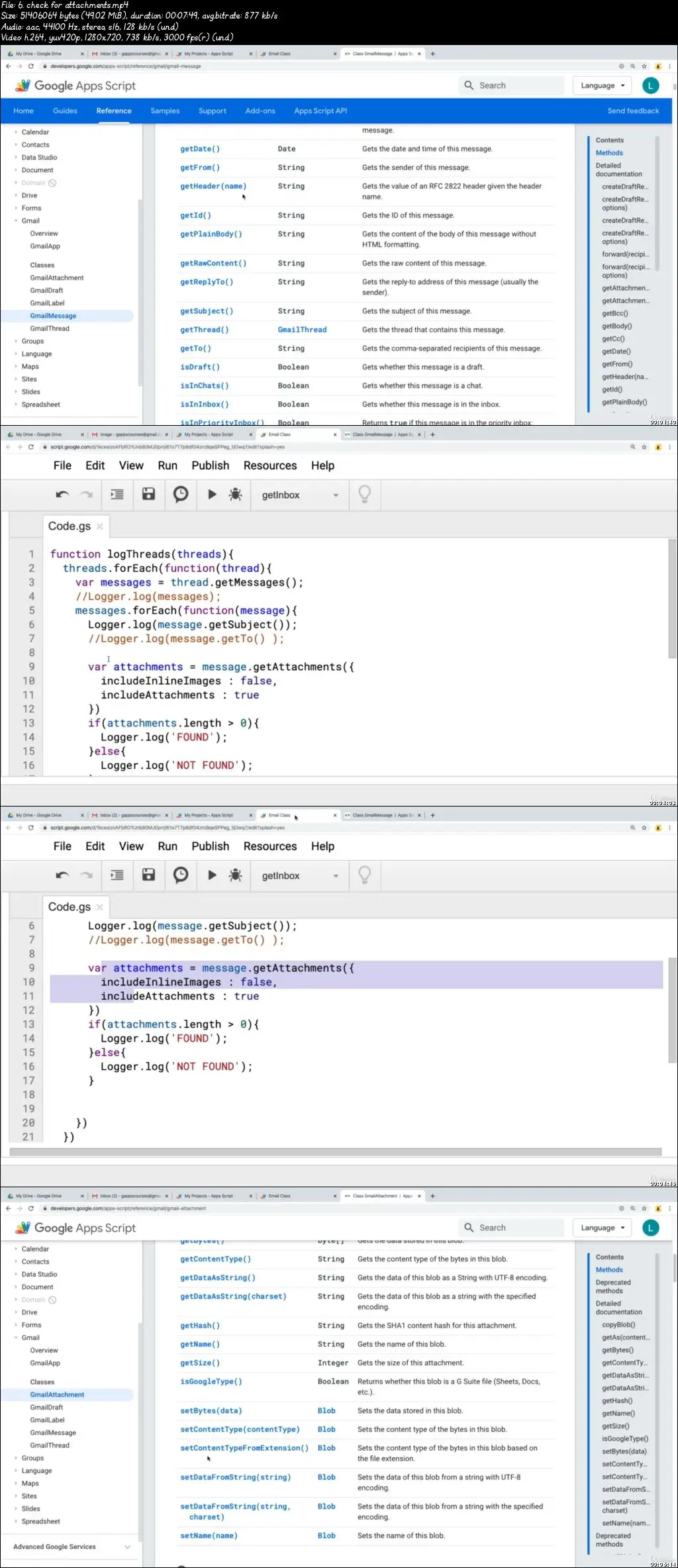
Task: Click Run play icon in second frame's editor
Action: [212, 494]
